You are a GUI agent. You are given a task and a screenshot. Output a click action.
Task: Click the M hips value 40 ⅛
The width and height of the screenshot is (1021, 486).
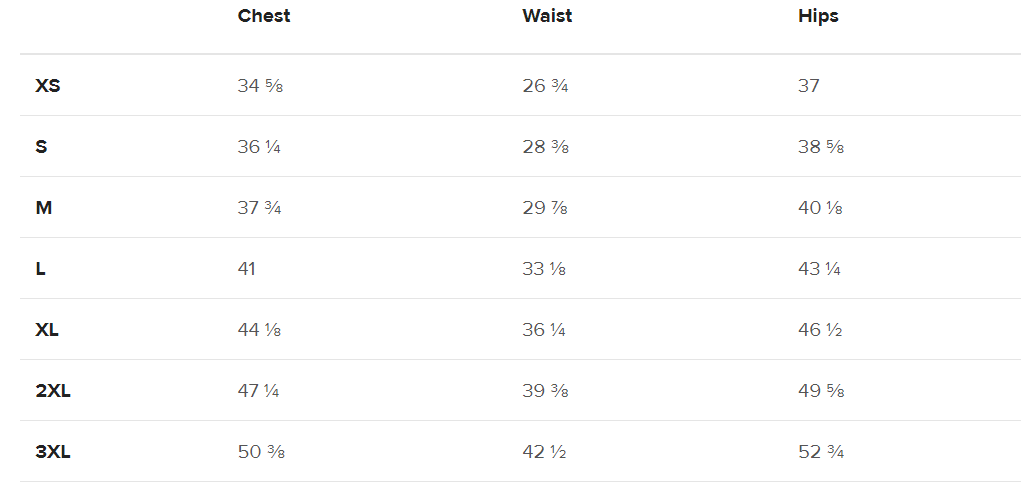pyautogui.click(x=820, y=208)
